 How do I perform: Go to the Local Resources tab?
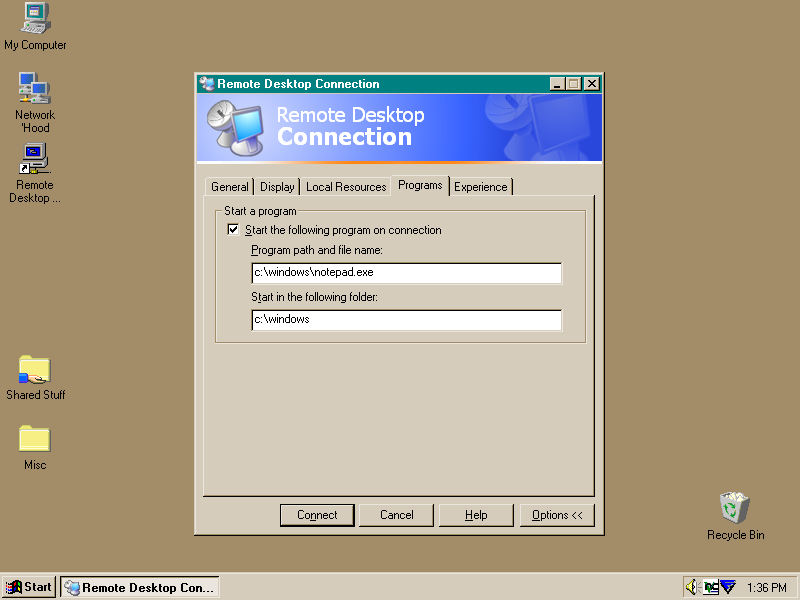pyautogui.click(x=346, y=187)
